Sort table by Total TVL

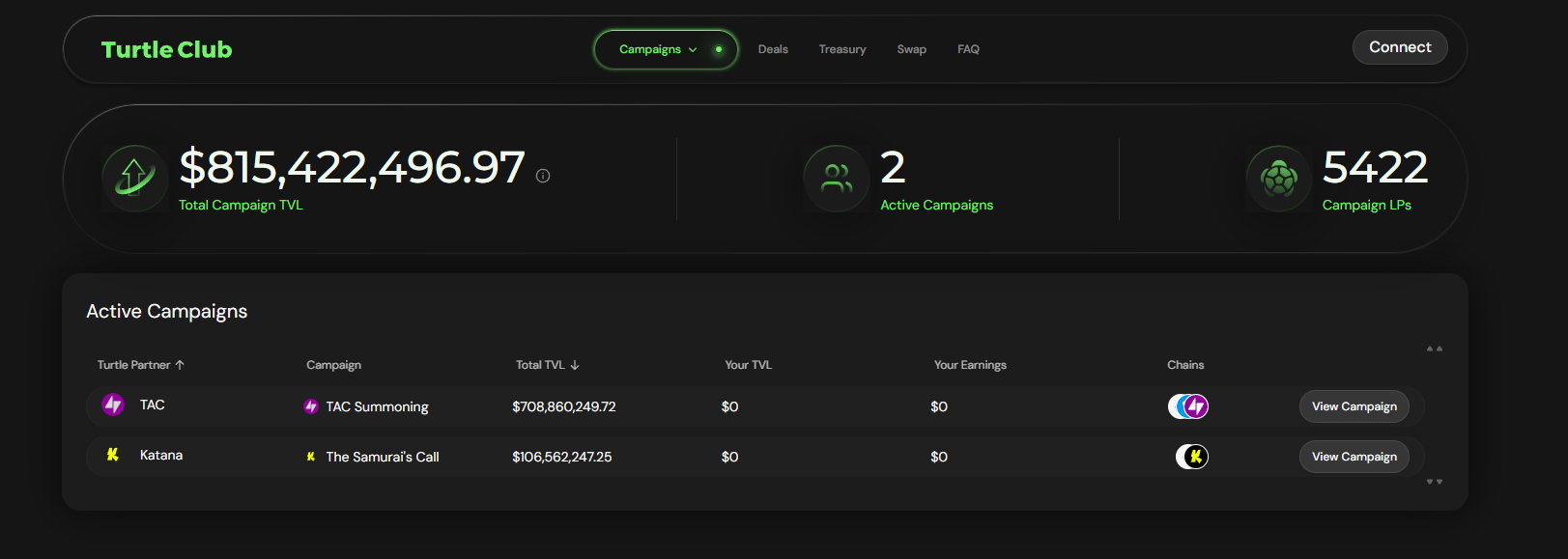(x=547, y=365)
